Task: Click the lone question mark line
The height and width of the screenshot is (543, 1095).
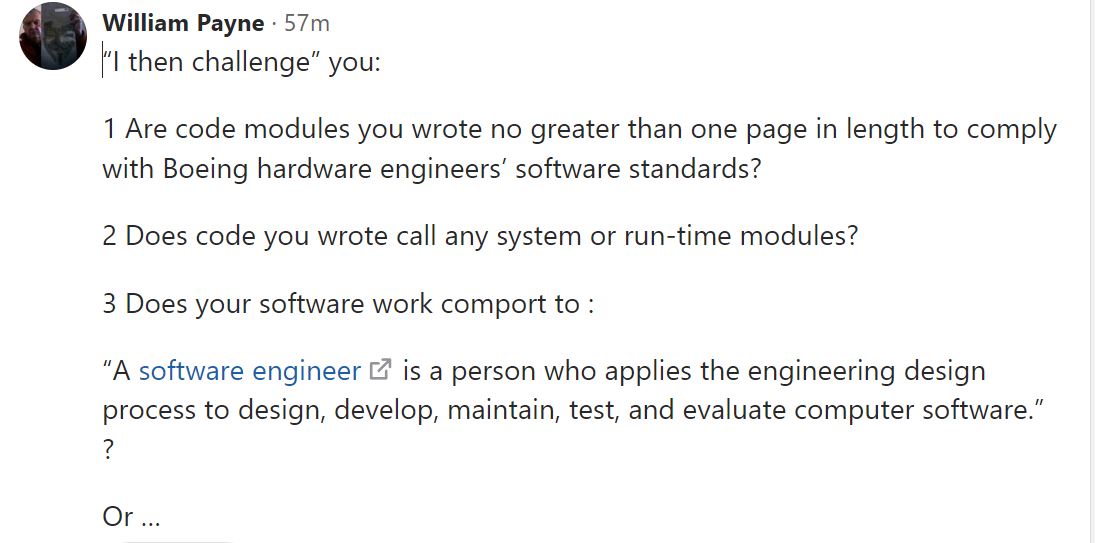Action: tap(108, 449)
